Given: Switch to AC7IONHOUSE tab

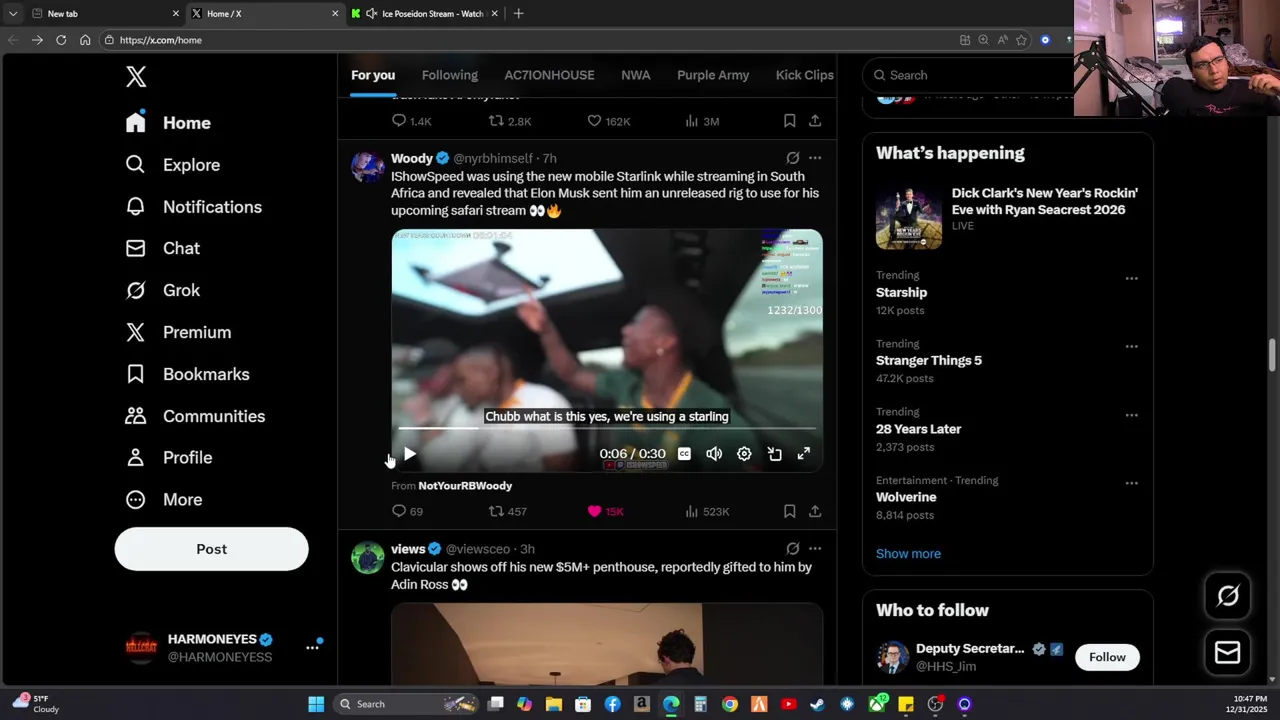Looking at the screenshot, I should pos(549,75).
